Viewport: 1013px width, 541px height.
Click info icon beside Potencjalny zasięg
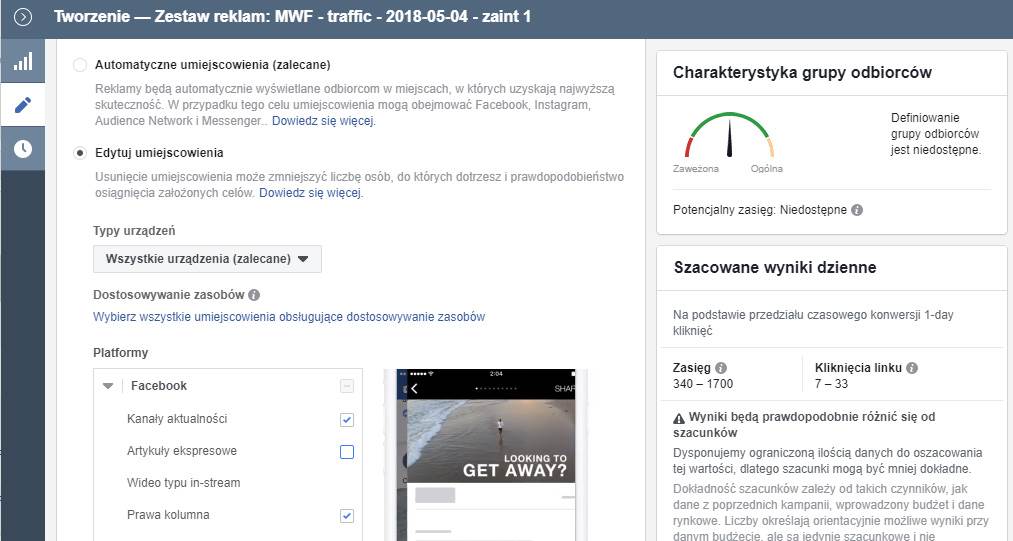pyautogui.click(x=857, y=210)
